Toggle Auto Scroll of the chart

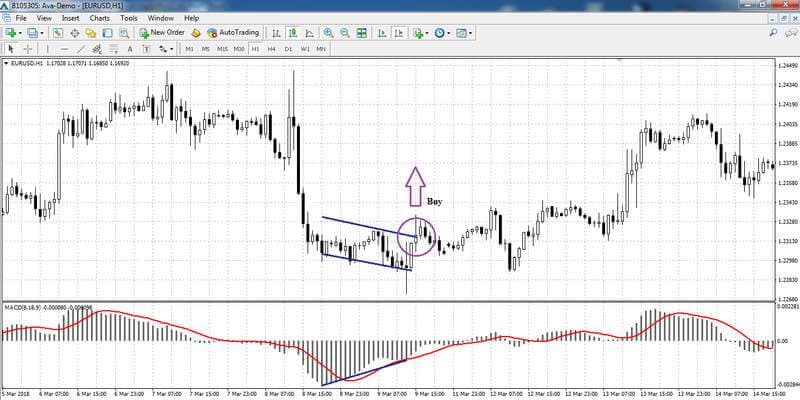point(382,33)
